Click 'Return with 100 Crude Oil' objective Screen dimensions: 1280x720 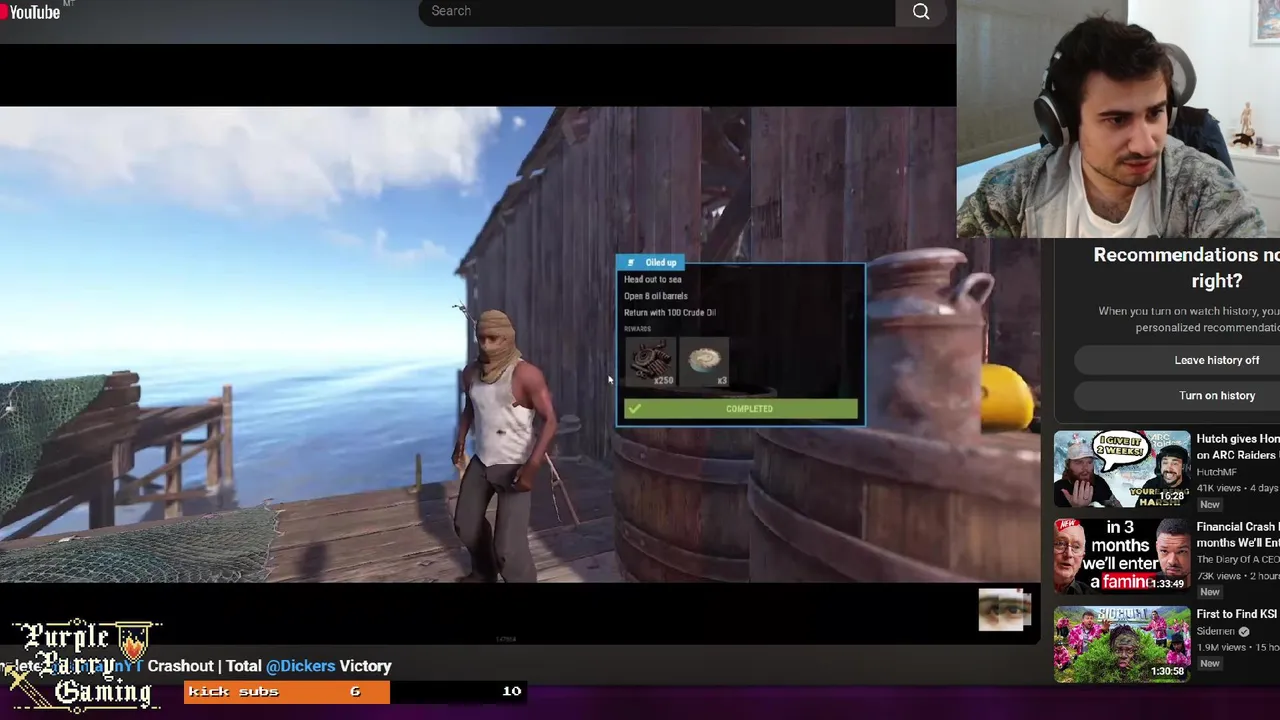(669, 312)
